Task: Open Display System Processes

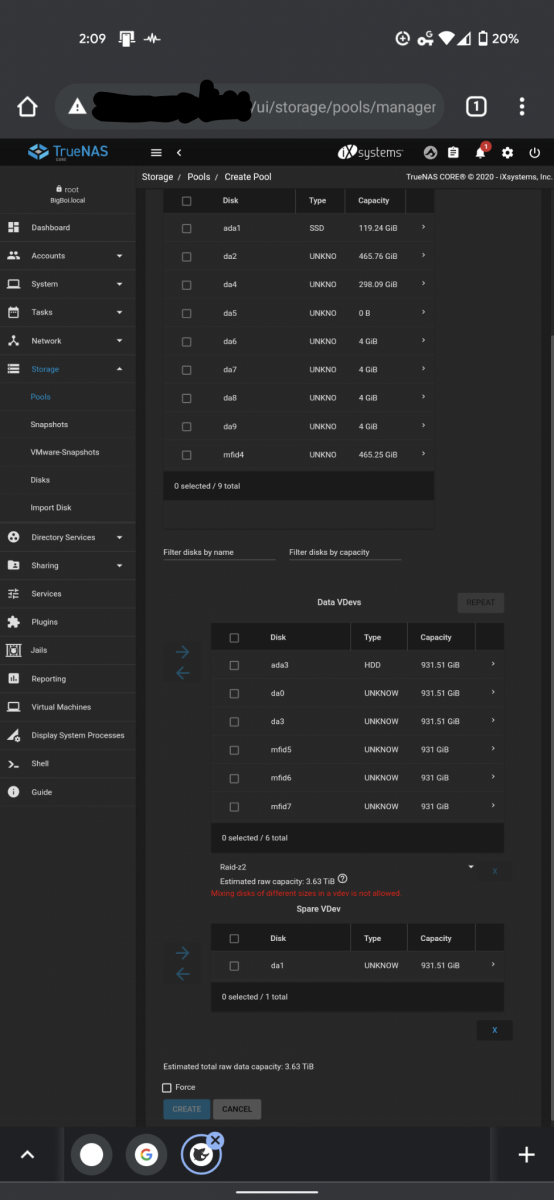Action: 68,735
